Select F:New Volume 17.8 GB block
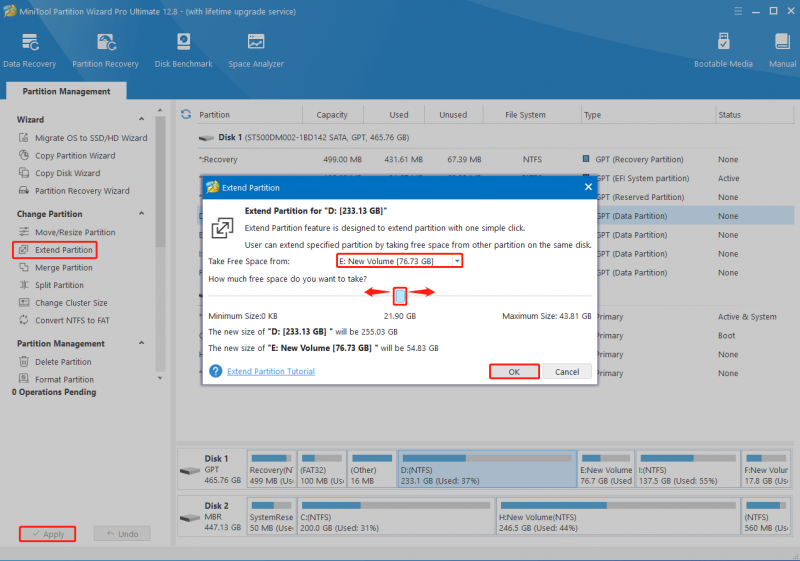This screenshot has height=561, width=800. (x=766, y=469)
